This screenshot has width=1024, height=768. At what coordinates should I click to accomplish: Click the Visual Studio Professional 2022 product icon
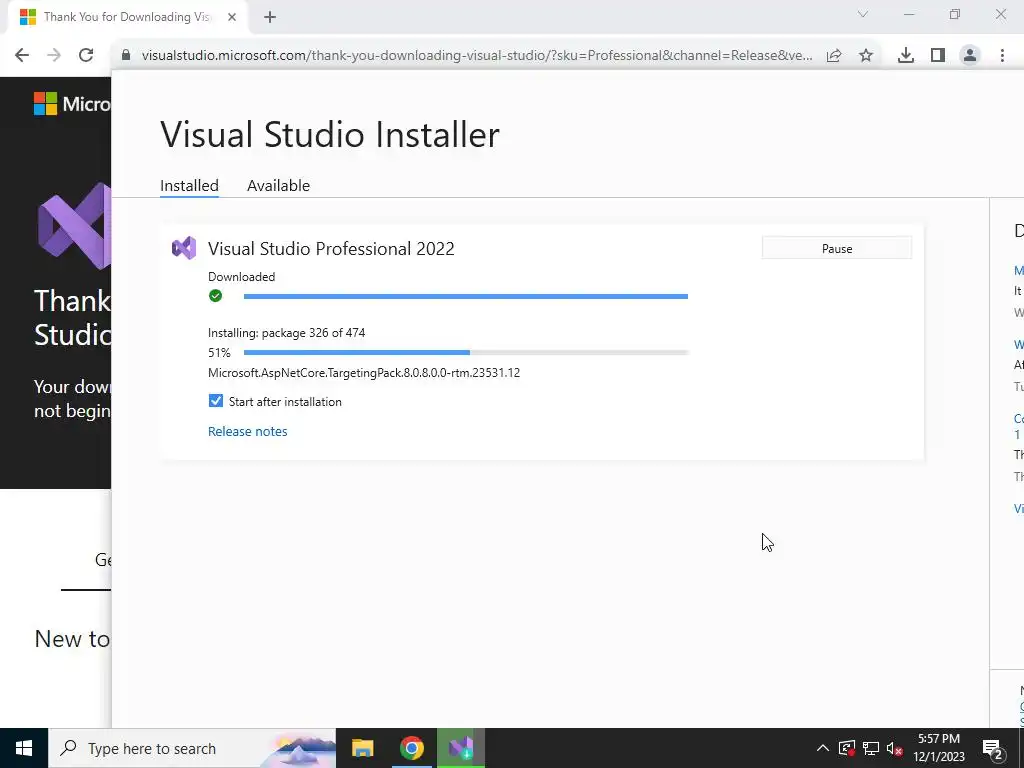click(184, 248)
